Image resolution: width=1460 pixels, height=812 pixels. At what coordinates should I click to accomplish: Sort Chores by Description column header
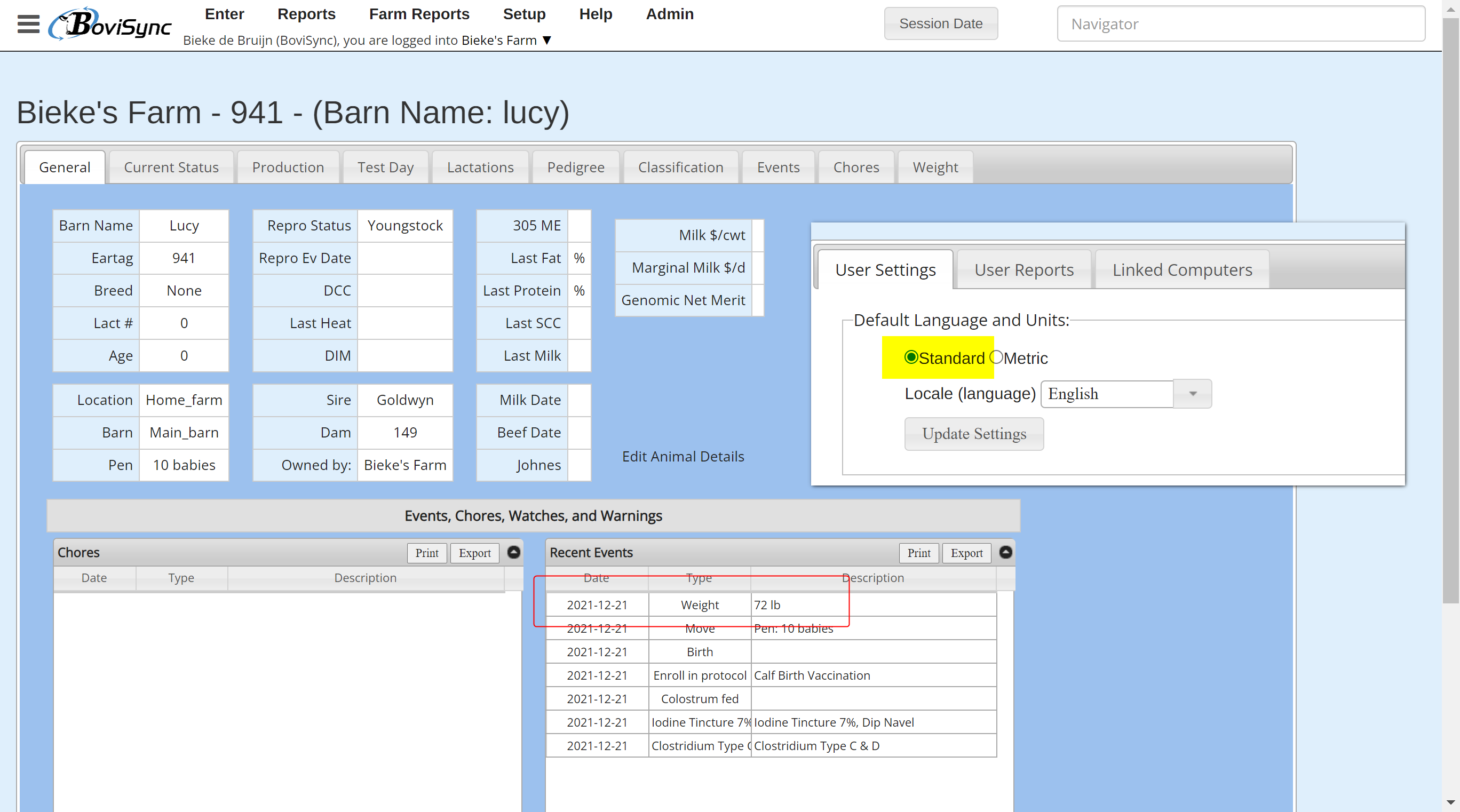click(366, 577)
